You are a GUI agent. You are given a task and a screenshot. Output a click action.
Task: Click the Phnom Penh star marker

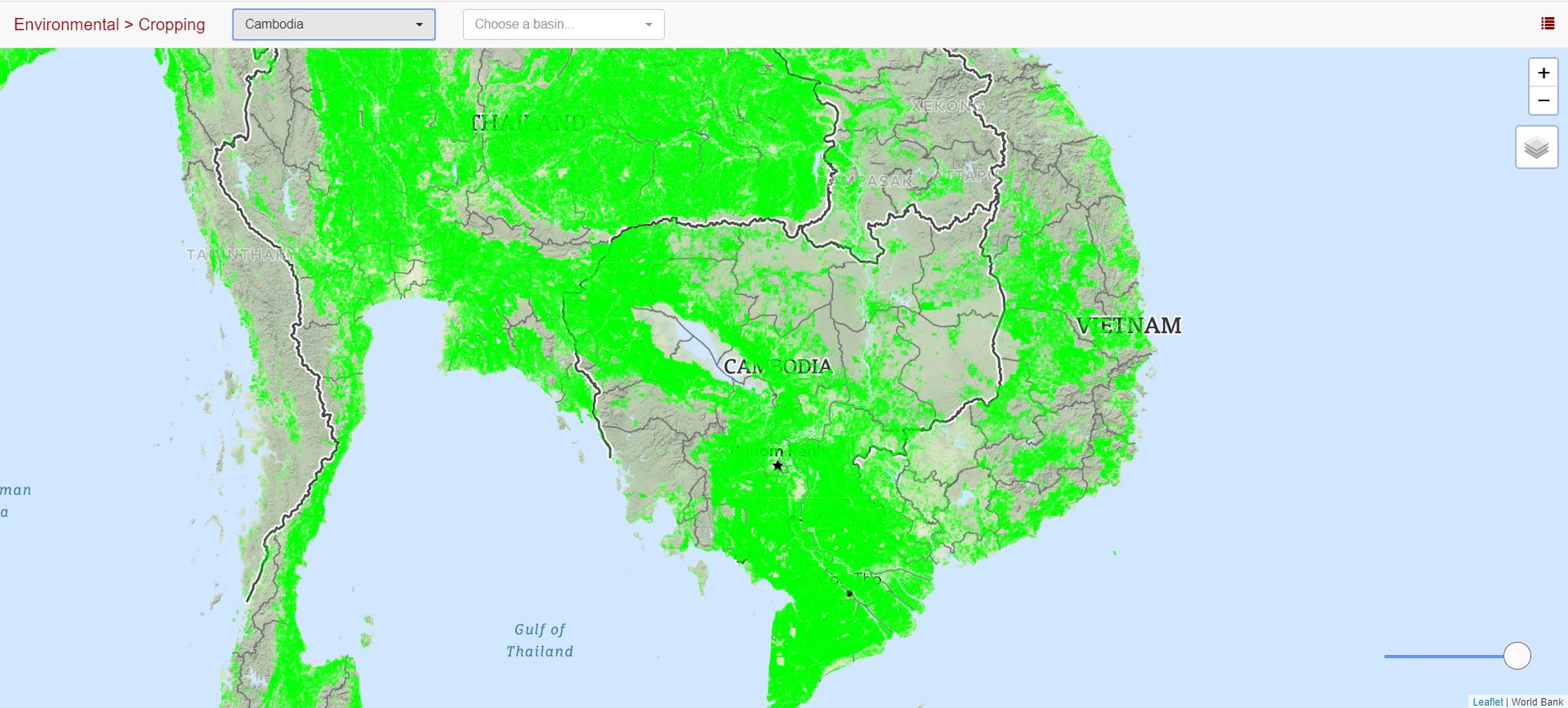tap(777, 465)
